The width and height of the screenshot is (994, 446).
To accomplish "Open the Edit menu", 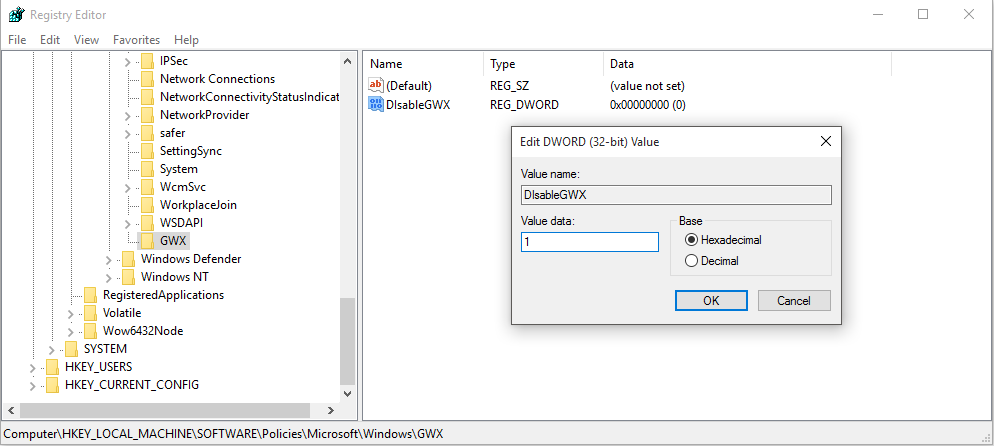I will (x=49, y=39).
